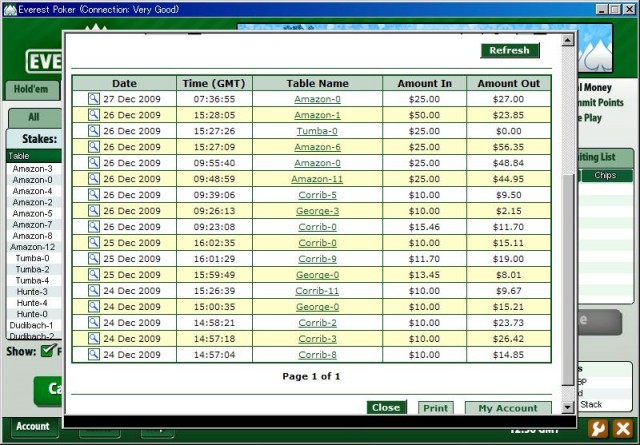
Task: Open the Account button at bottom left
Action: coord(33,426)
